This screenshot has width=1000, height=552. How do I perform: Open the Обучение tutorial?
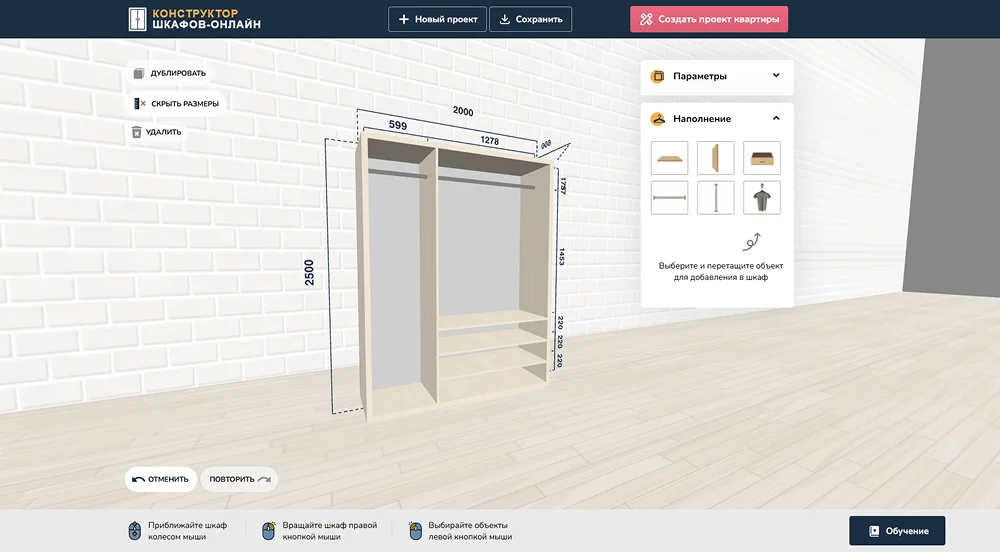(896, 531)
